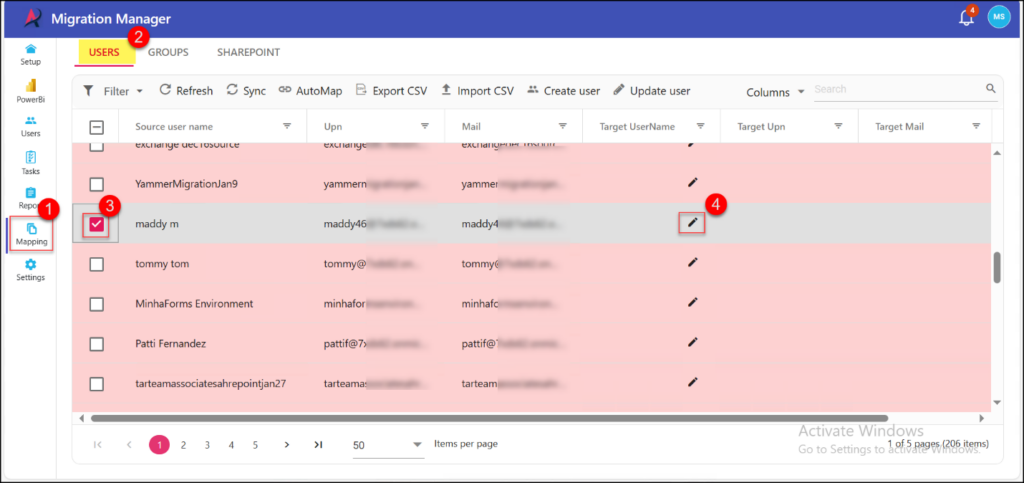Open Source user name column filter icon

point(287,126)
